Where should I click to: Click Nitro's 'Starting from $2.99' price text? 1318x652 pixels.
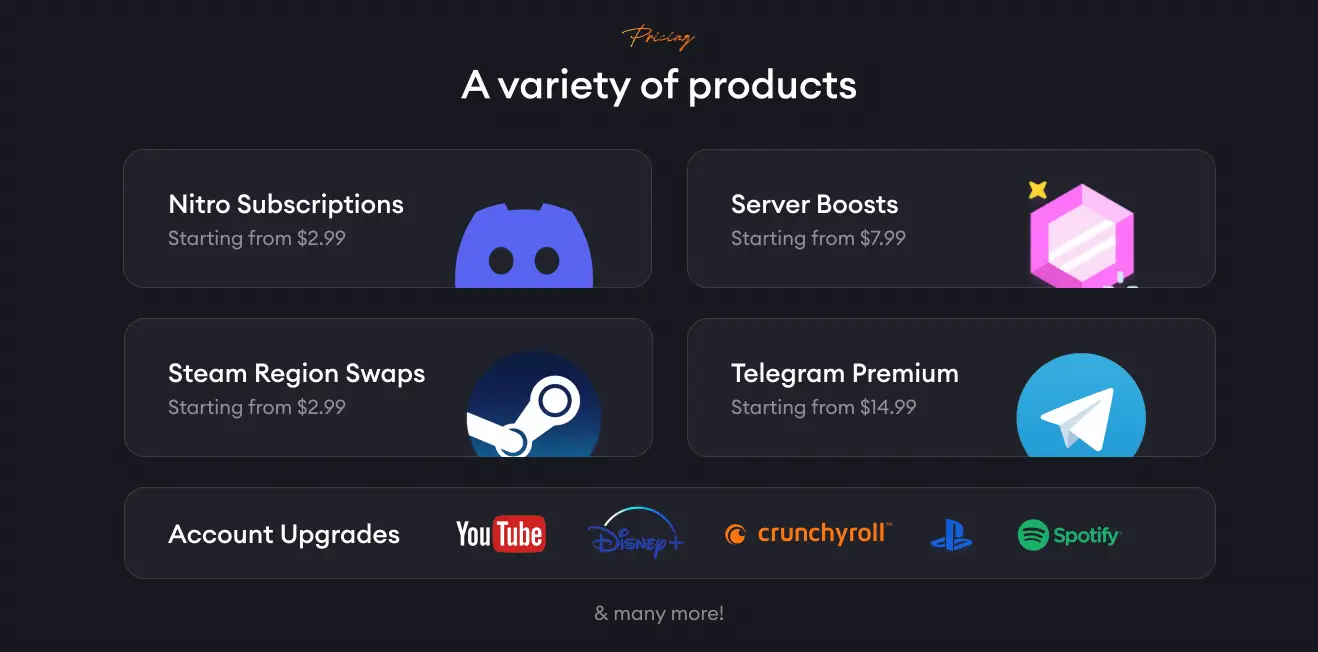pos(257,238)
